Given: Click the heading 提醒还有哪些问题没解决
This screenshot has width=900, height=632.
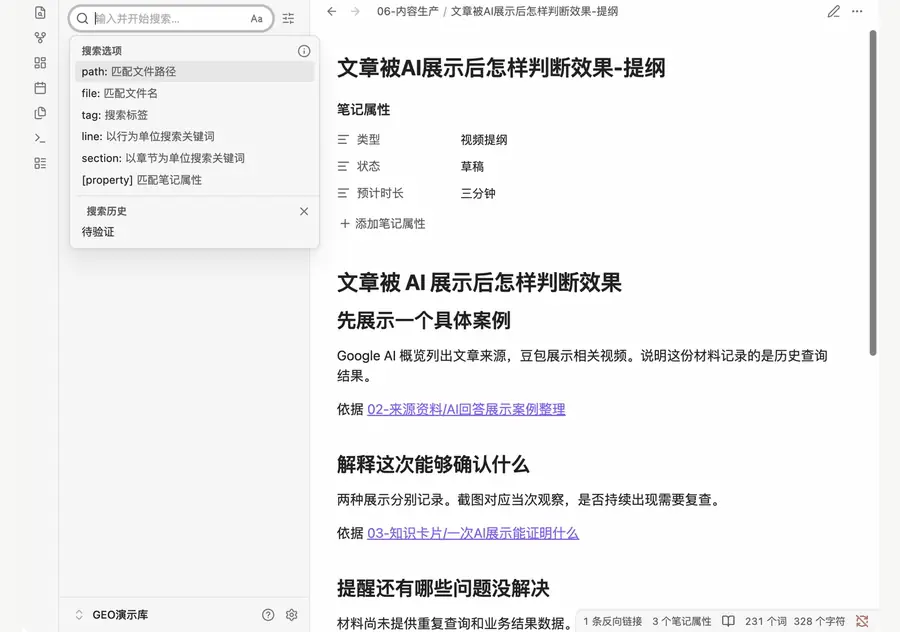Looking at the screenshot, I should (443, 588).
